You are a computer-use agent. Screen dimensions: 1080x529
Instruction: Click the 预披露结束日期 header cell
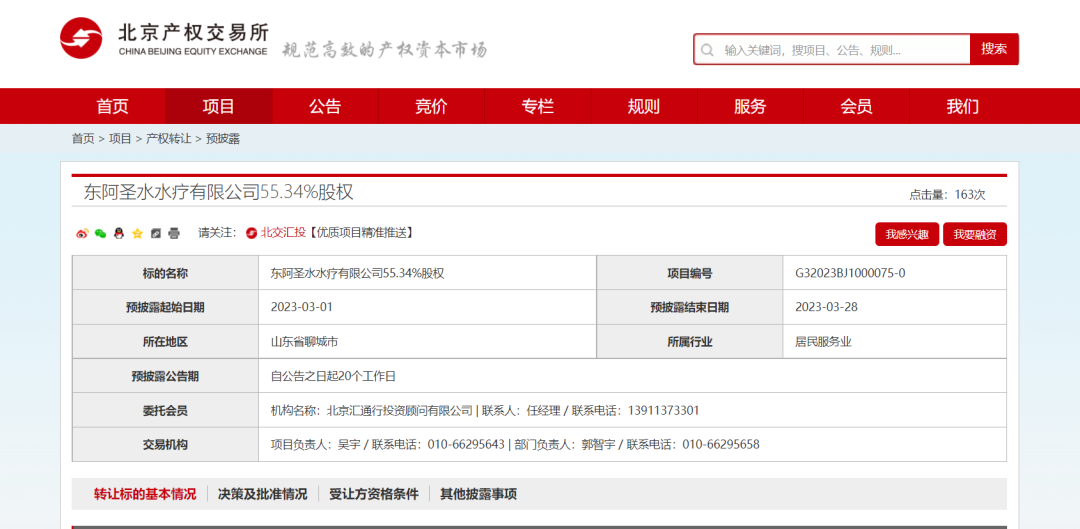[690, 307]
